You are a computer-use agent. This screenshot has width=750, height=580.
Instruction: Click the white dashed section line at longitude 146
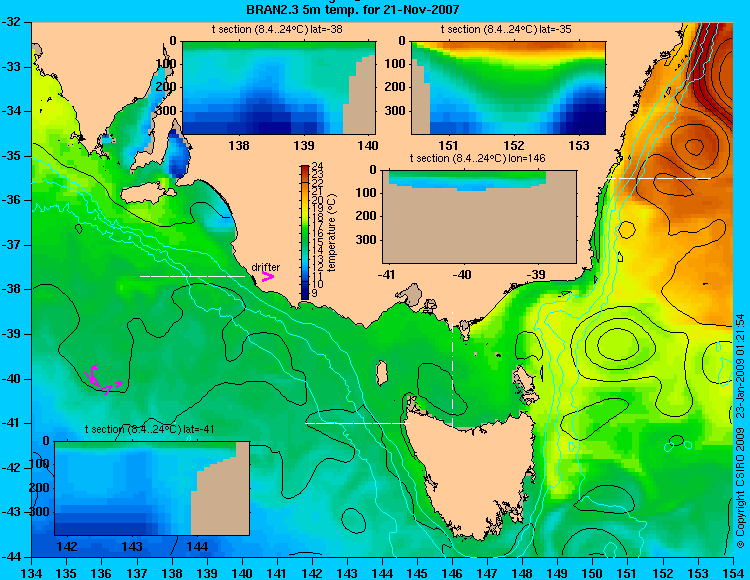(x=452, y=369)
